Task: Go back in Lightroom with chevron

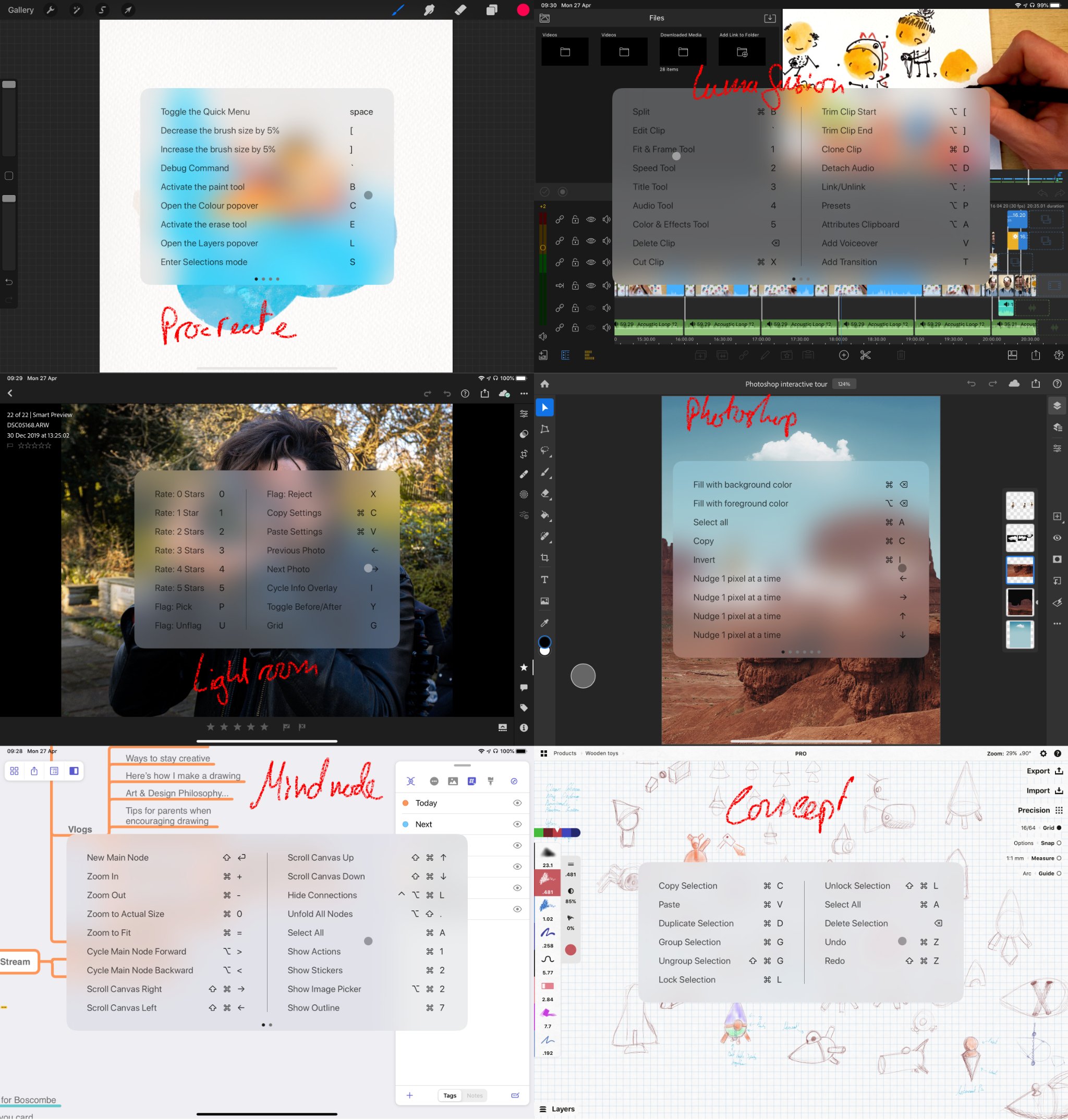Action: [x=10, y=393]
